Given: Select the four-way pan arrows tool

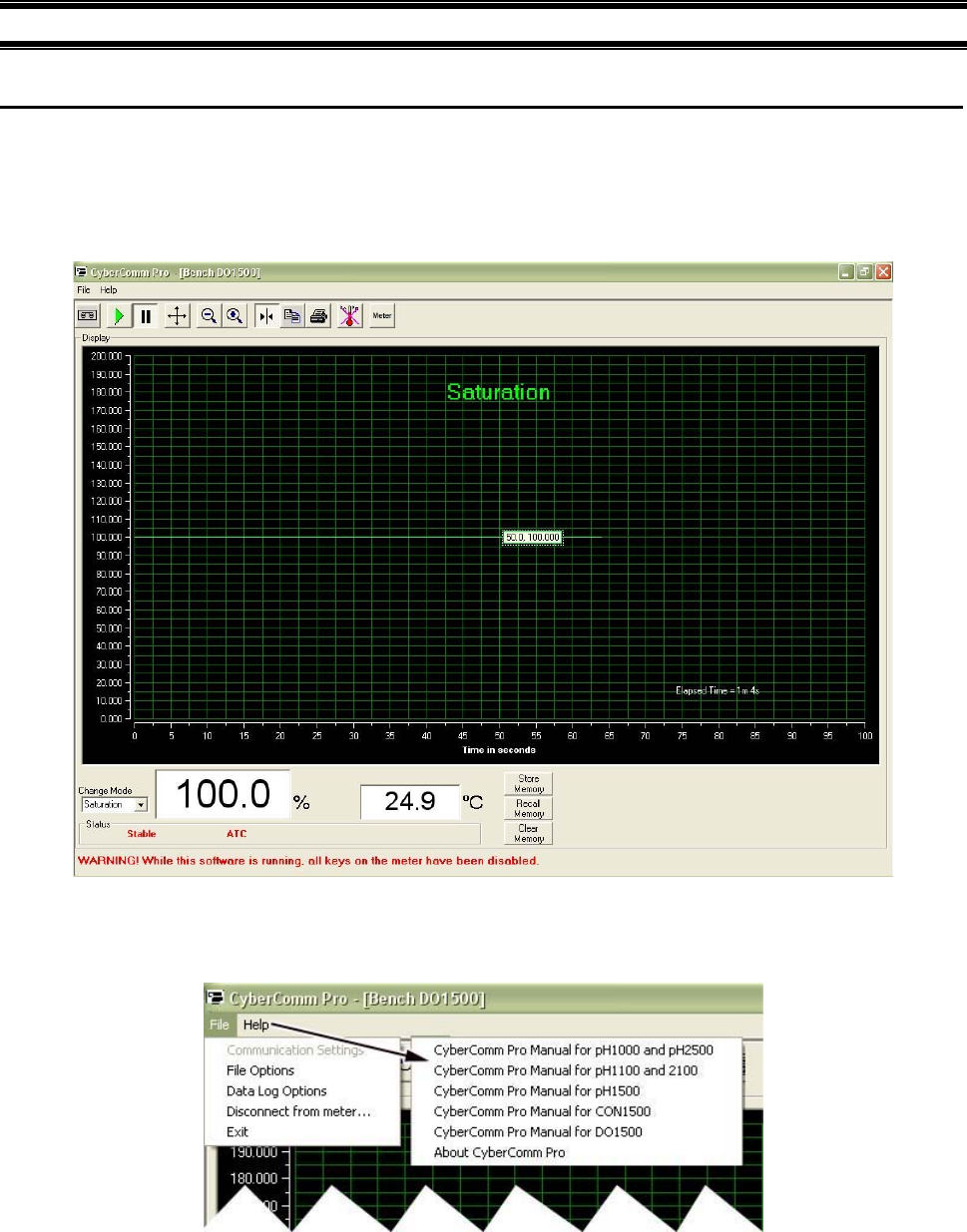Looking at the screenshot, I should [177, 316].
